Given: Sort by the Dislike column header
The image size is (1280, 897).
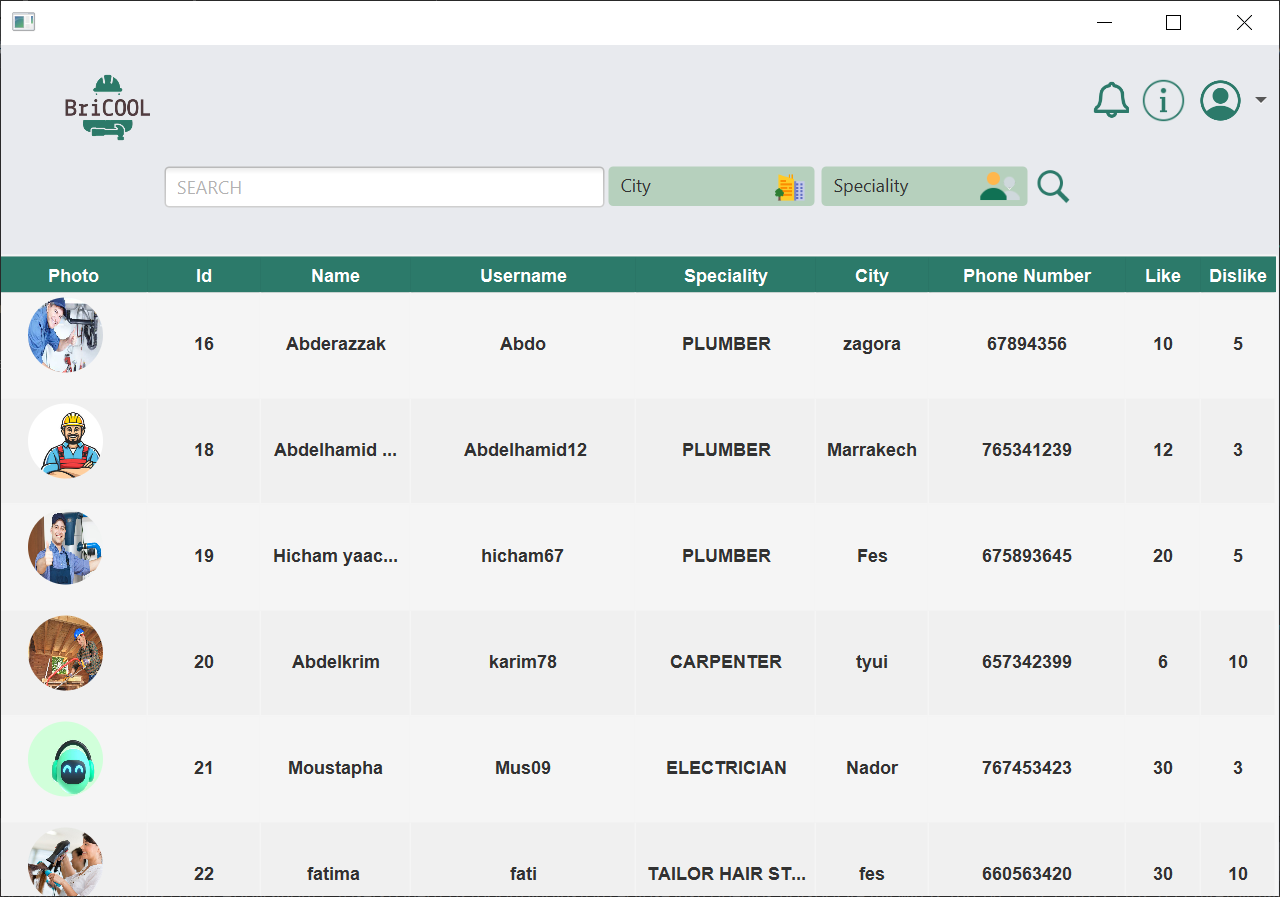Looking at the screenshot, I should pos(1238,276).
